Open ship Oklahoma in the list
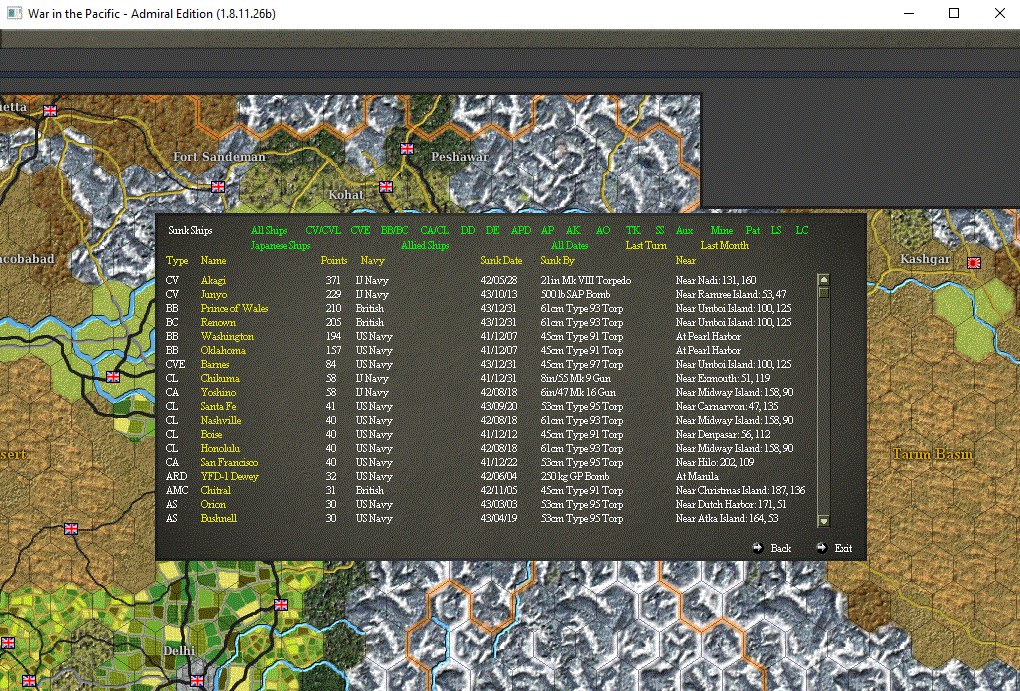This screenshot has width=1020, height=691. (x=223, y=351)
